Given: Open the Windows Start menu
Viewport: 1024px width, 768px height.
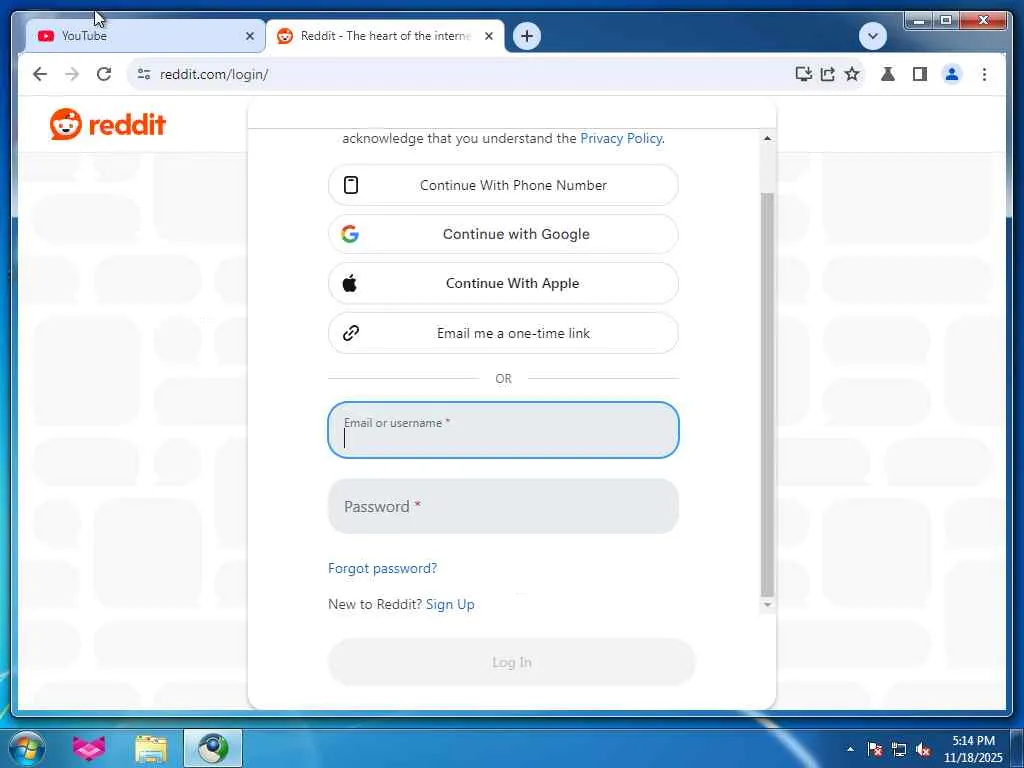Looking at the screenshot, I should pyautogui.click(x=27, y=748).
